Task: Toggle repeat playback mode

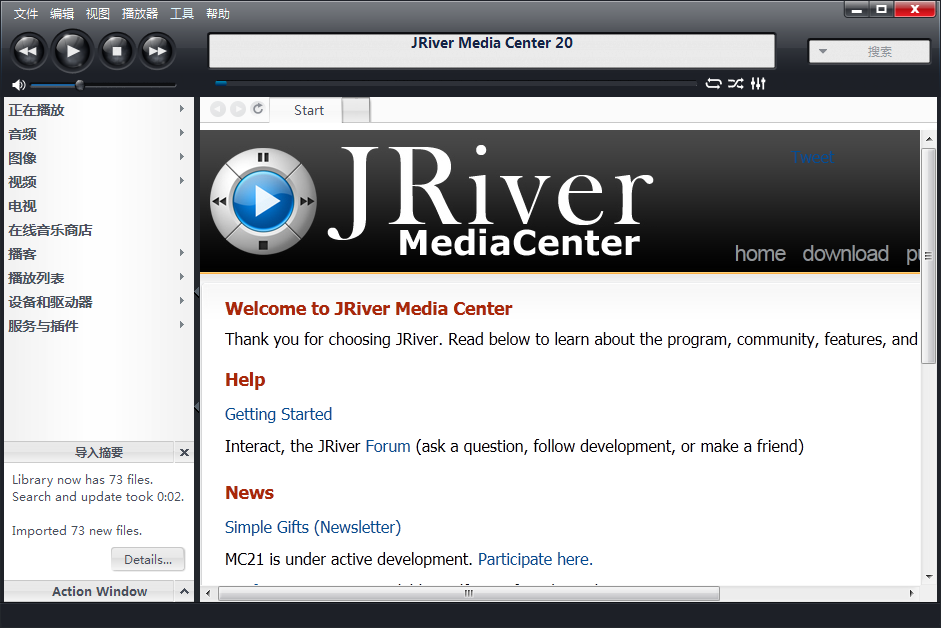Action: click(x=713, y=84)
